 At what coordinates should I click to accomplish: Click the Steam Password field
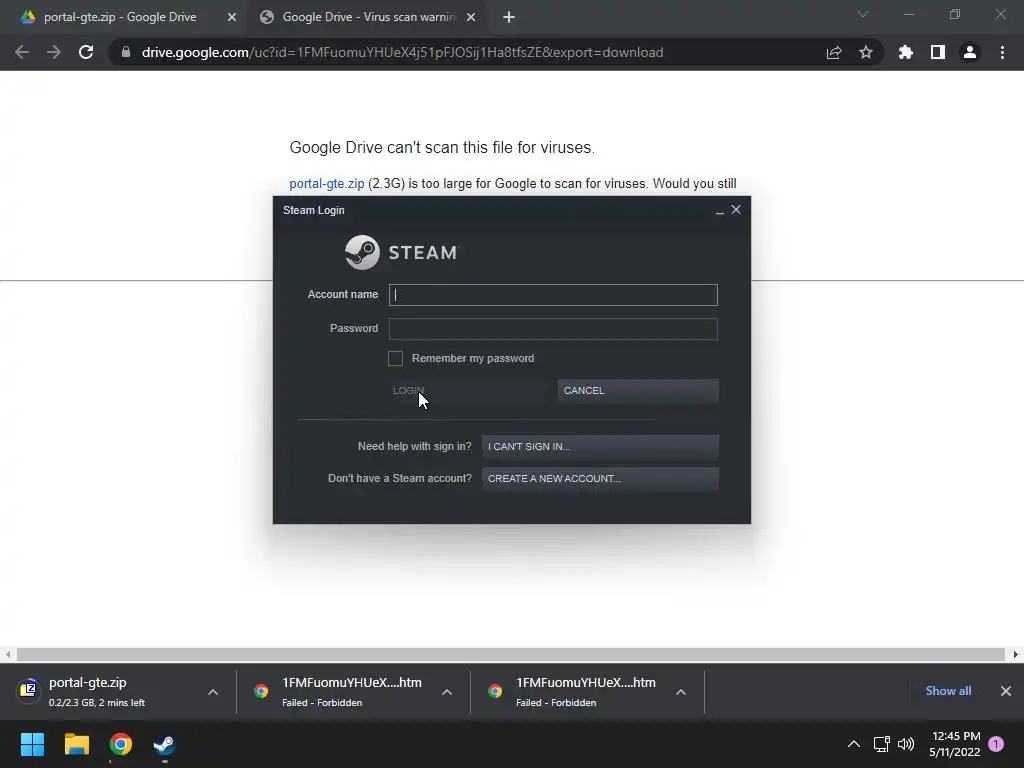[553, 328]
